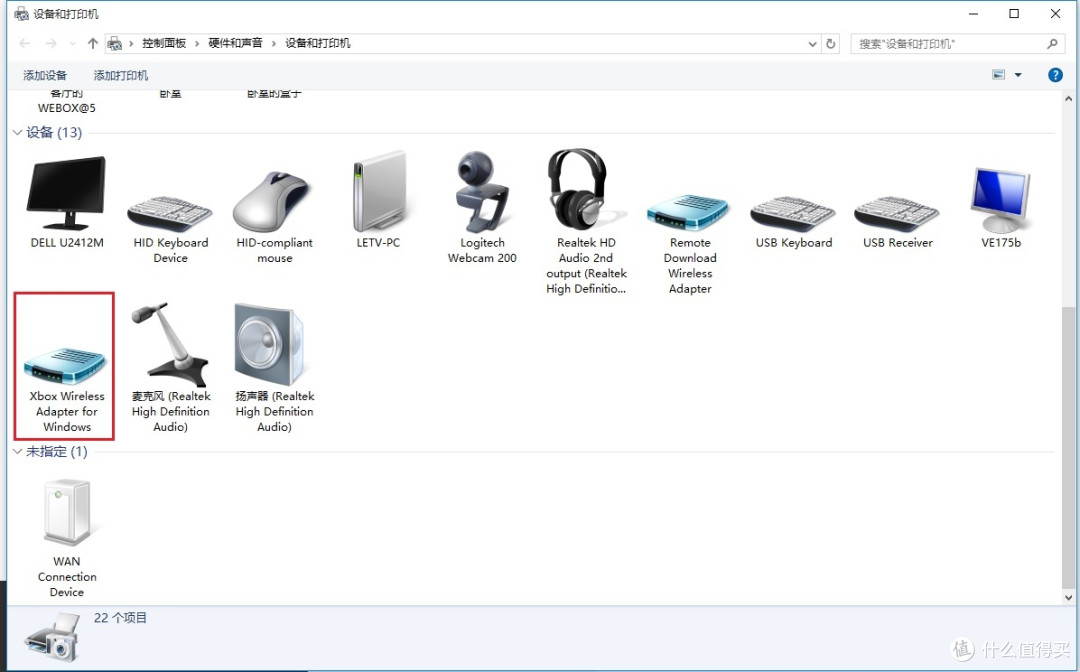
Task: Click devices icon at address bar start
Action: click(115, 43)
